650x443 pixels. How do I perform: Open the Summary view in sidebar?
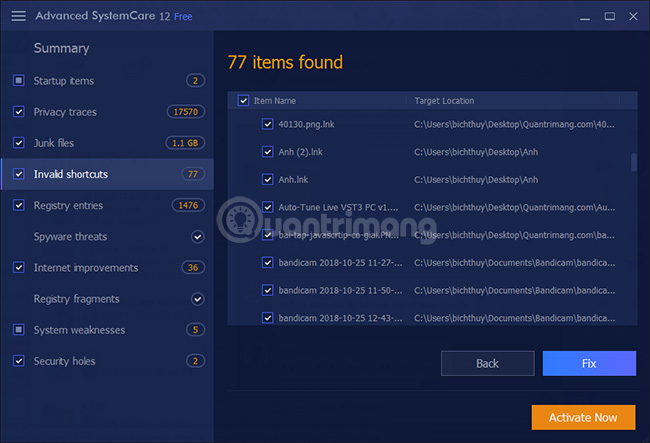click(61, 48)
